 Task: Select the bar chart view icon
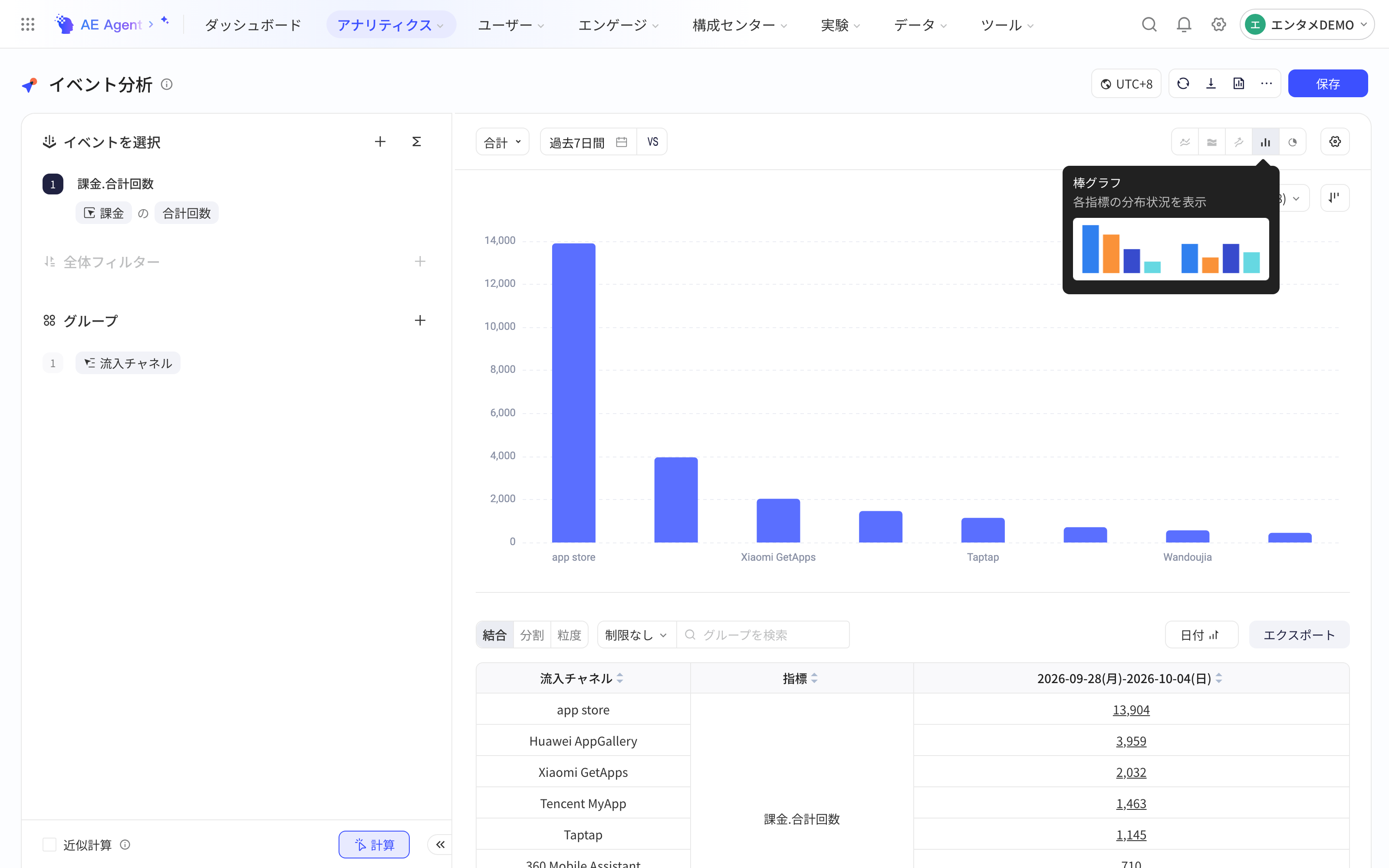tap(1266, 142)
